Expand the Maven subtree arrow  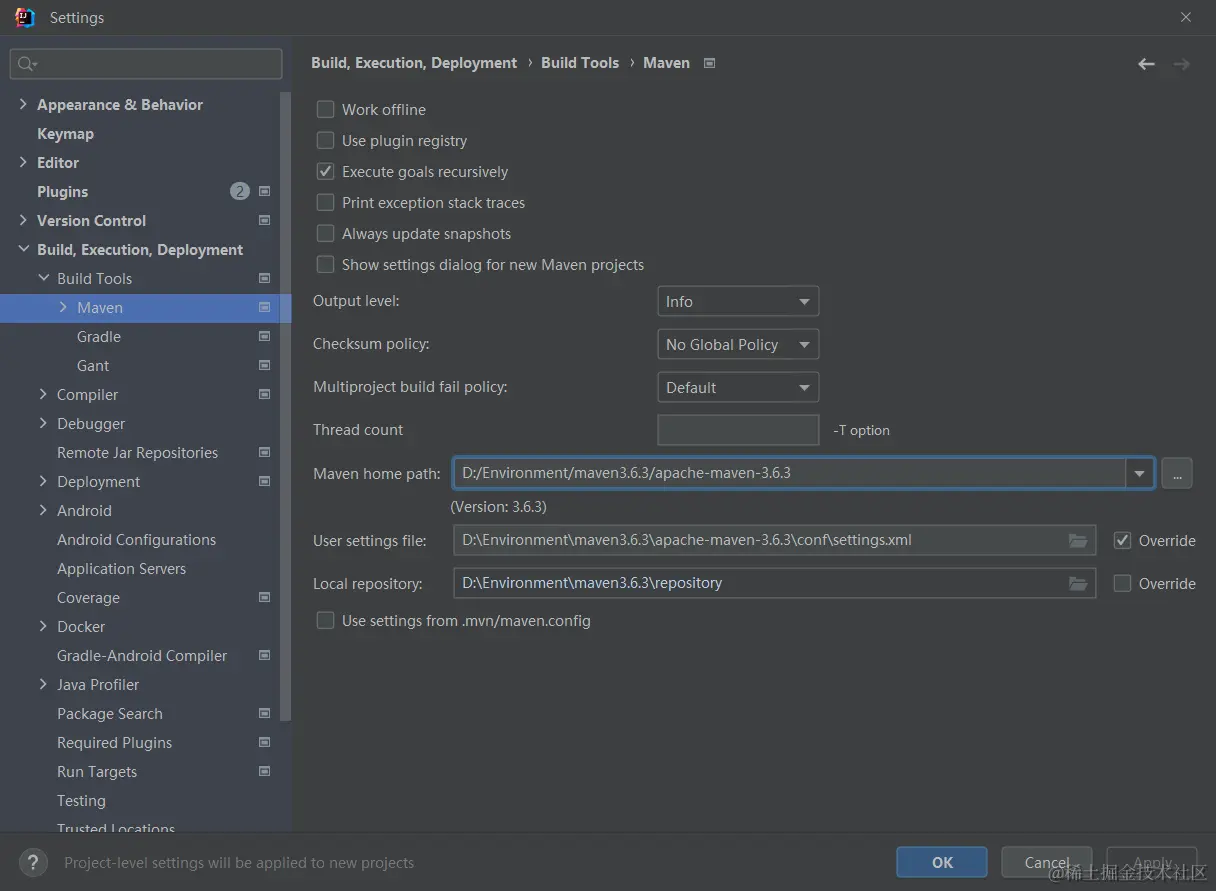[63, 307]
